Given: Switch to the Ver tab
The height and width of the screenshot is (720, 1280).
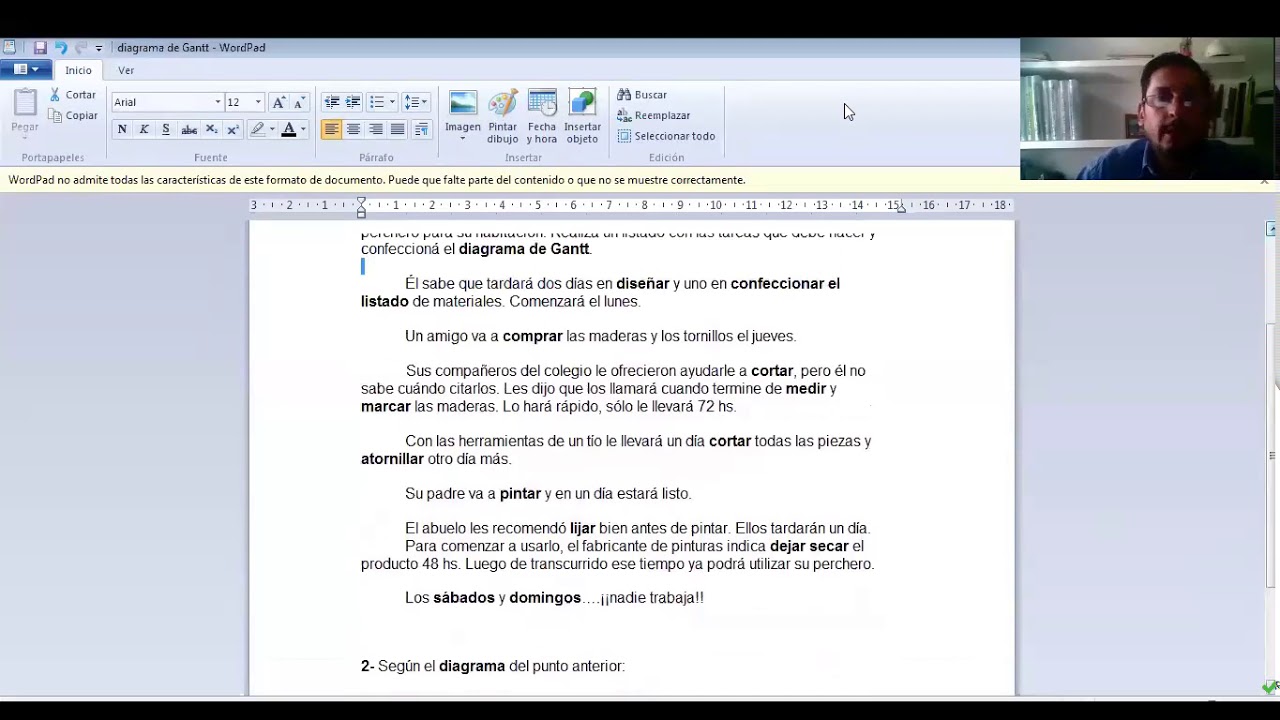Looking at the screenshot, I should (x=126, y=70).
